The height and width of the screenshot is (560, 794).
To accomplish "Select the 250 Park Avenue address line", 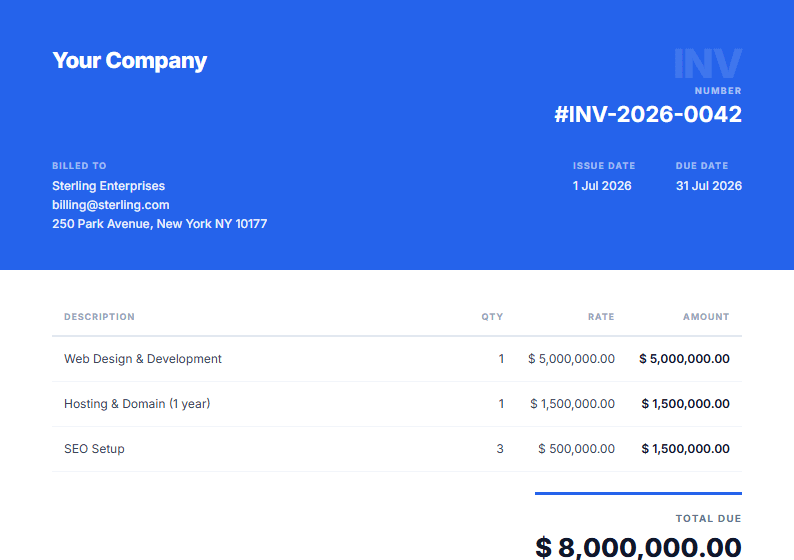I will point(160,223).
